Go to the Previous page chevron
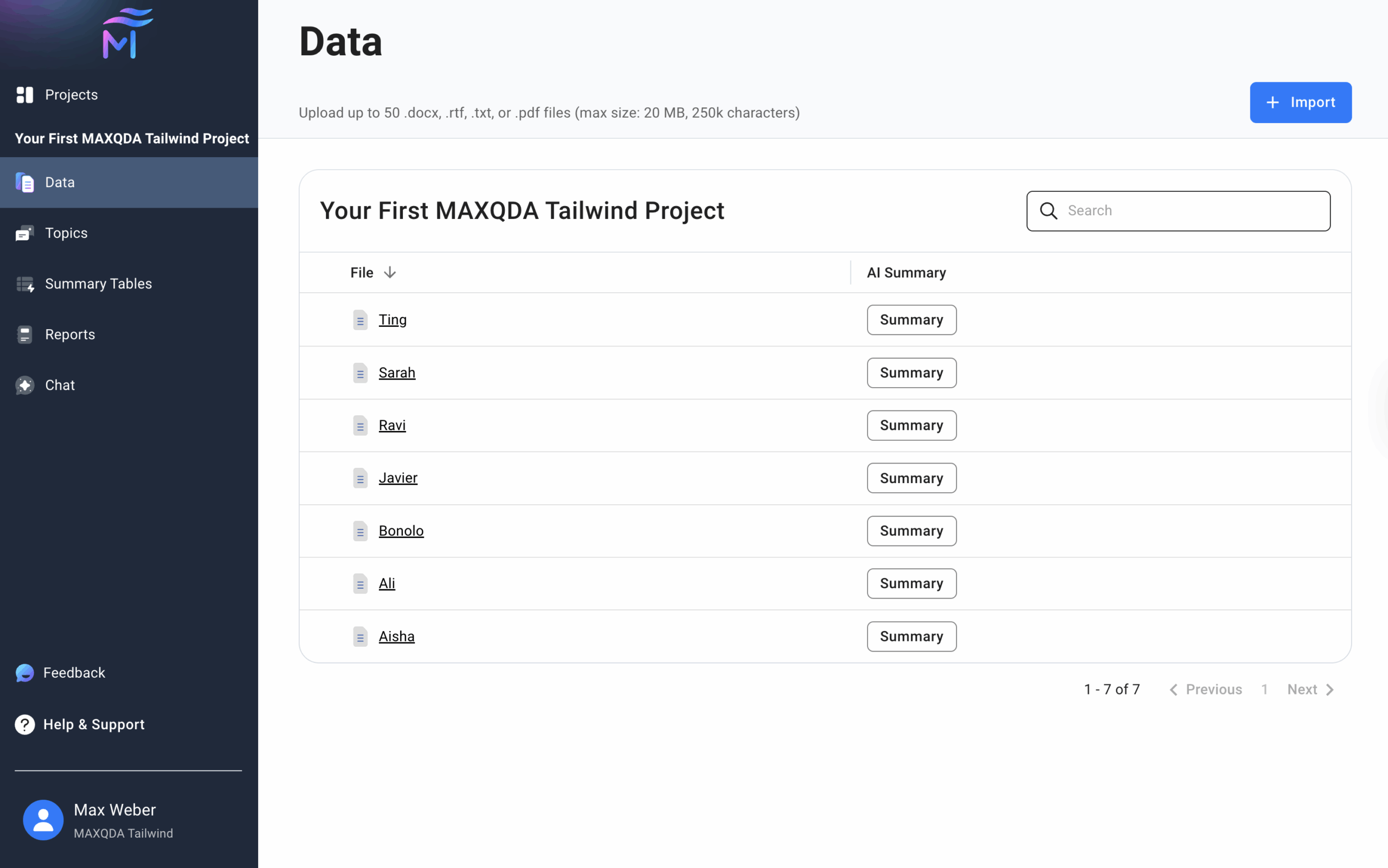The image size is (1388, 868). click(x=1173, y=690)
